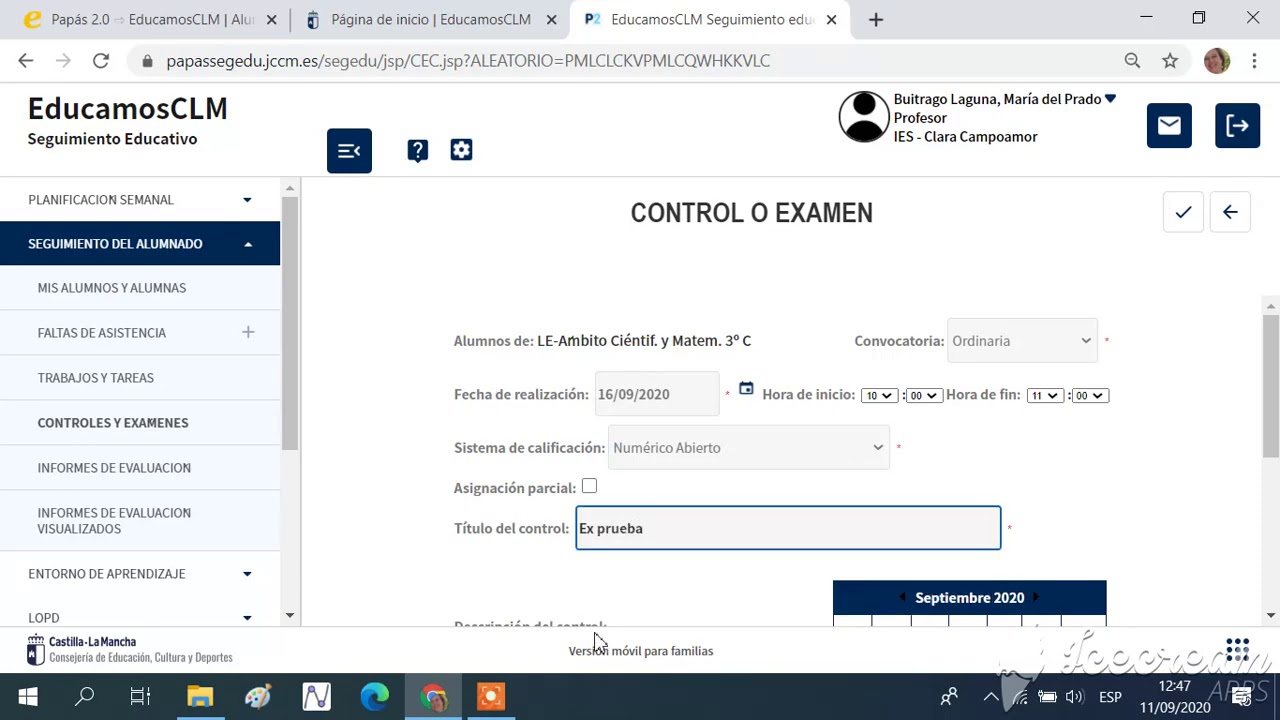
Task: Click the Fecha de realización date field
Action: click(657, 394)
